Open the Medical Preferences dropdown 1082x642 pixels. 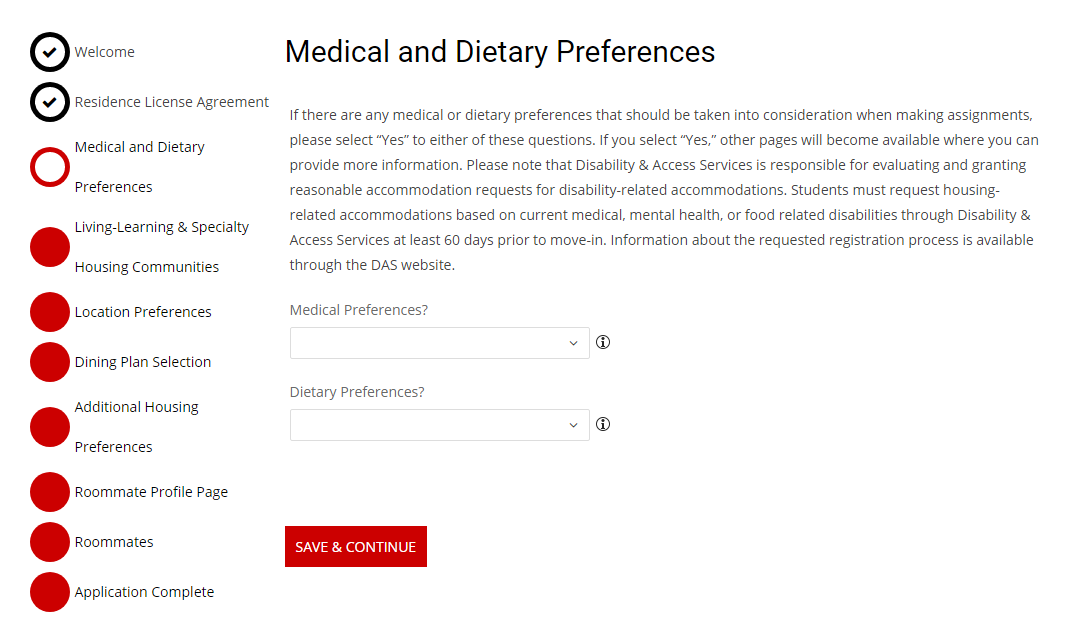439,343
